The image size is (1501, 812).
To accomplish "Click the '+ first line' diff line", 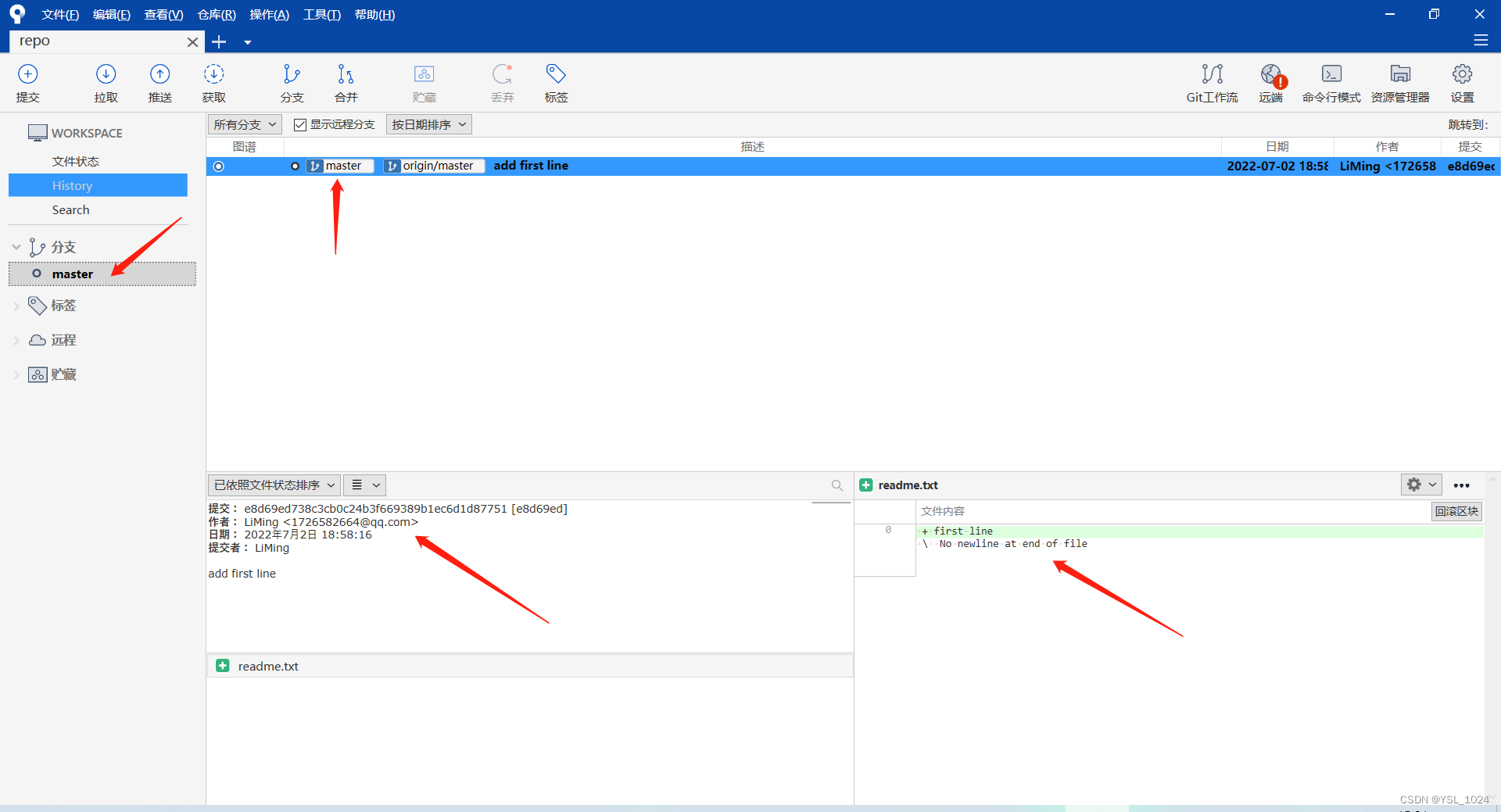I will [x=1200, y=531].
